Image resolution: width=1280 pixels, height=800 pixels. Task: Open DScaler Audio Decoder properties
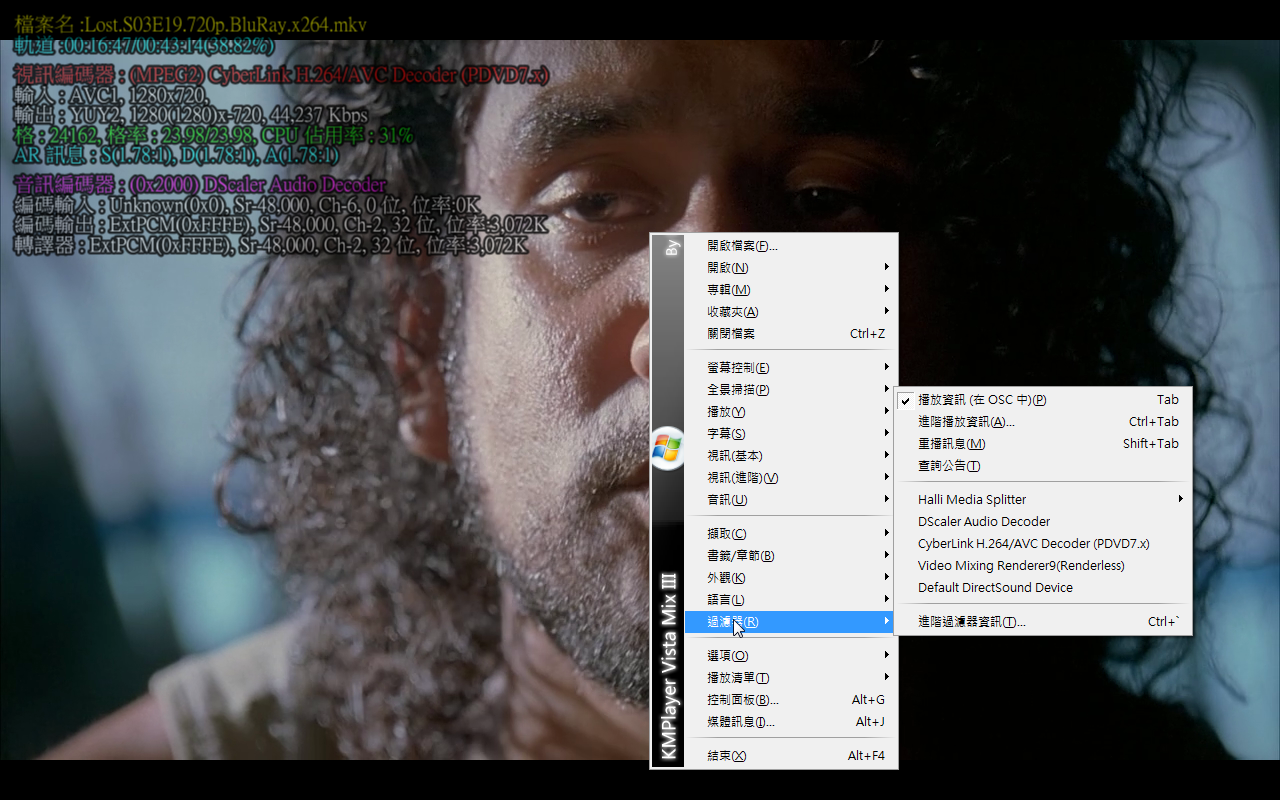[x=984, y=522]
